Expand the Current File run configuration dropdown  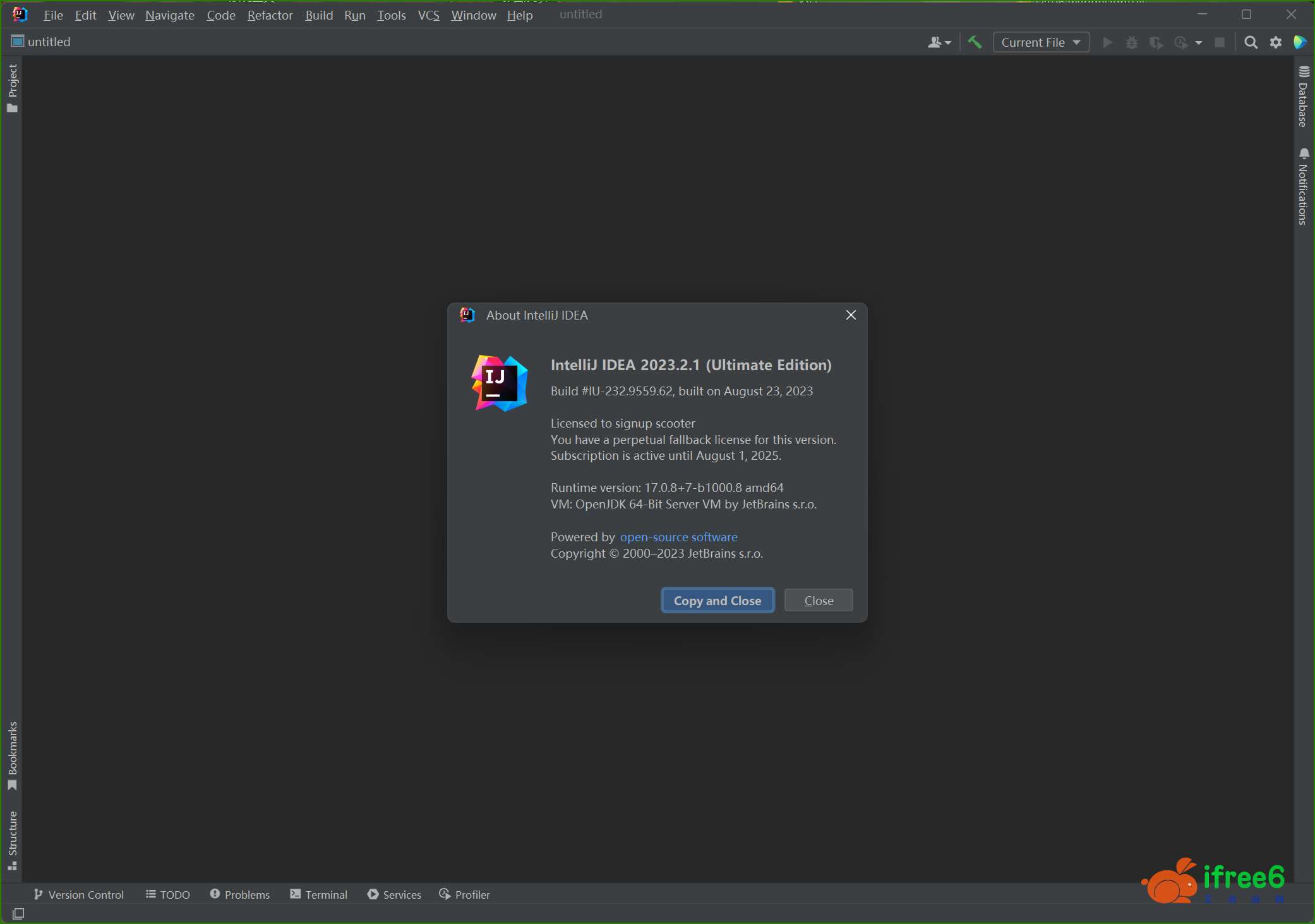[1041, 42]
